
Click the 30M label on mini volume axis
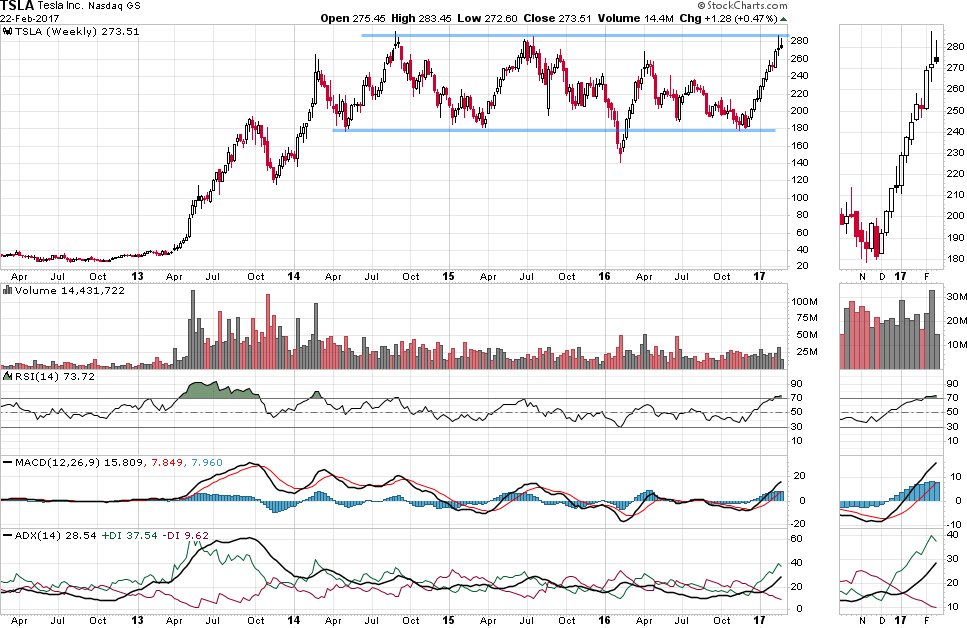pos(957,297)
